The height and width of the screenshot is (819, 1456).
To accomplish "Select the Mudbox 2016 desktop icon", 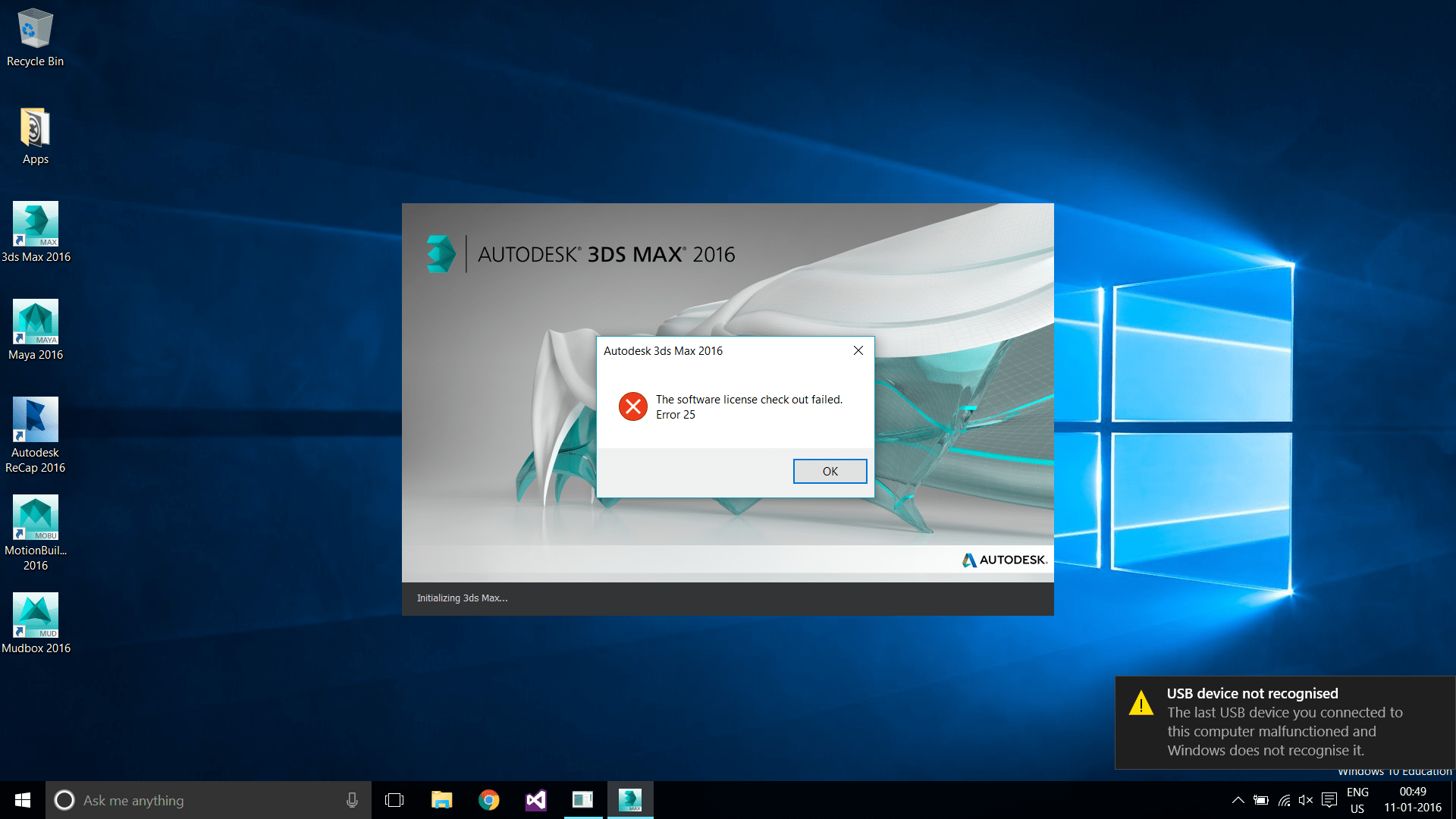I will (x=36, y=623).
